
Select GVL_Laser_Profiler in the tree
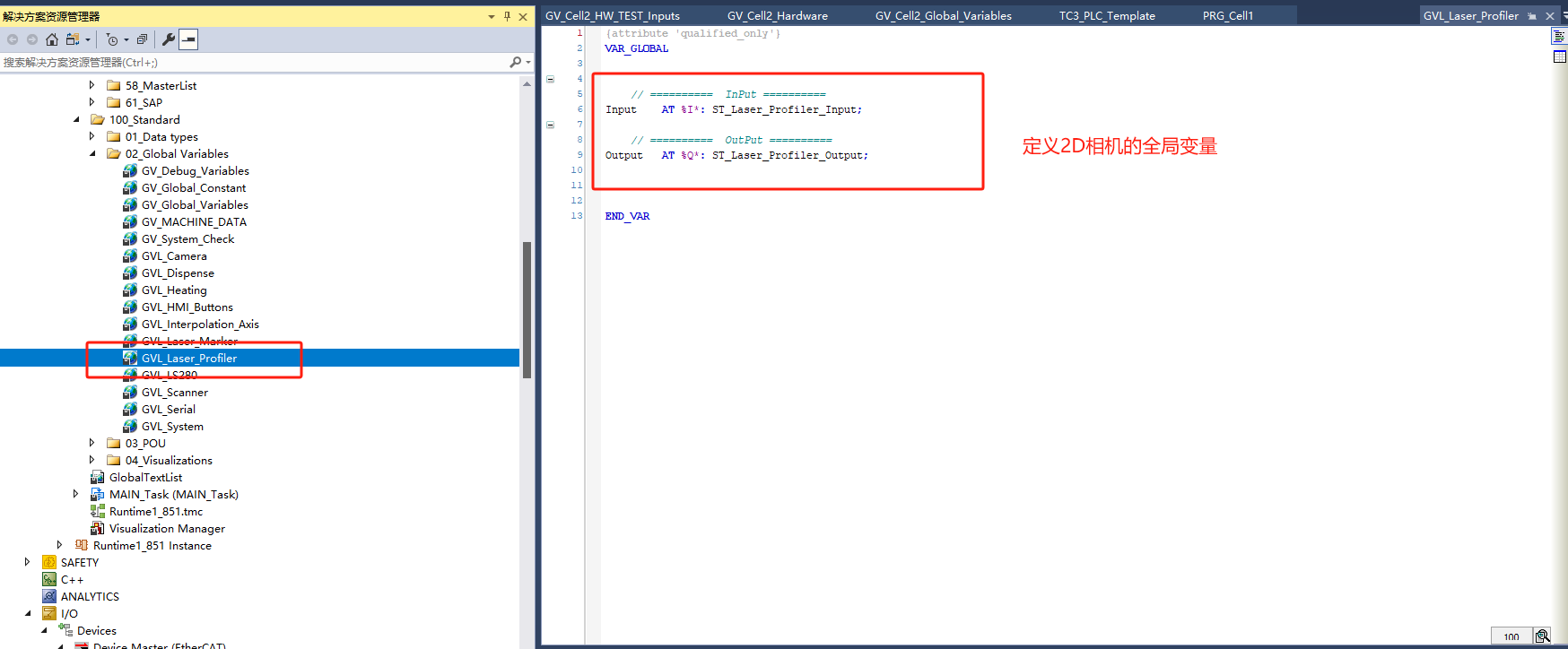pyautogui.click(x=189, y=358)
